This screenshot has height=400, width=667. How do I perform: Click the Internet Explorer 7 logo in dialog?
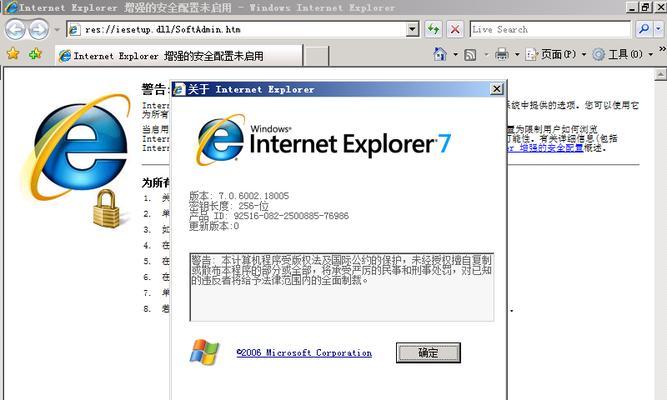(x=323, y=140)
